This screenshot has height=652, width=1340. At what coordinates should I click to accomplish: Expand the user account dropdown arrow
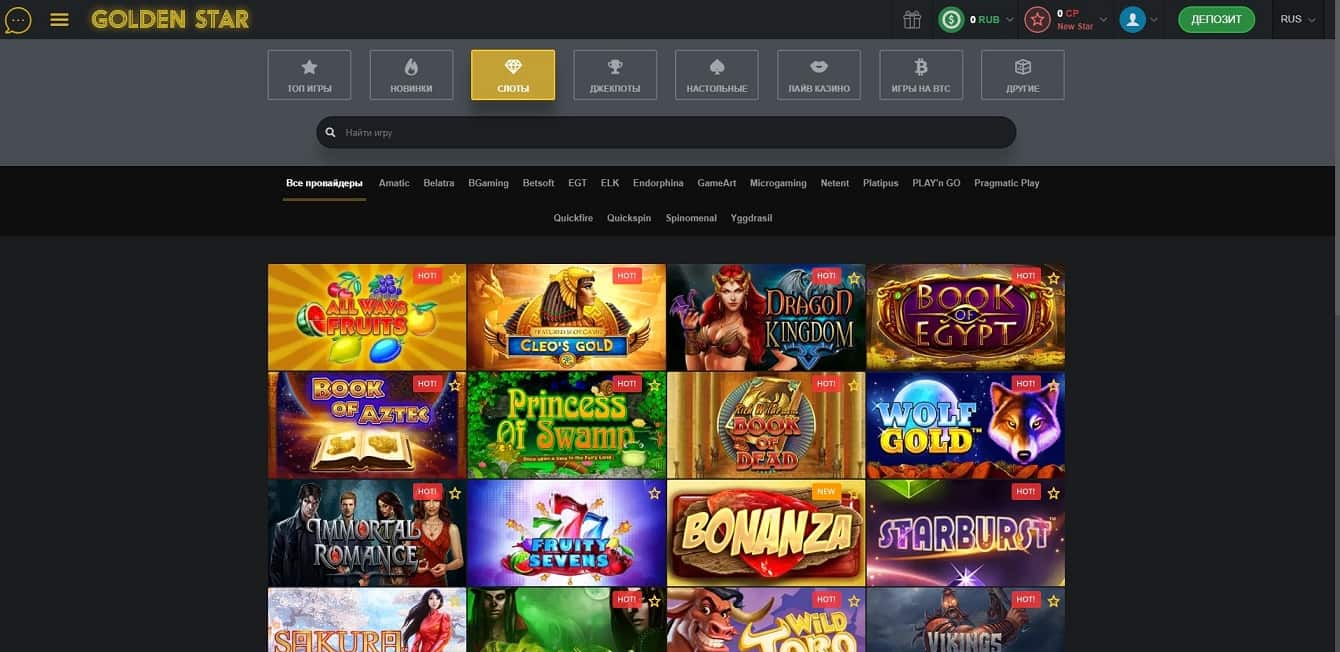pyautogui.click(x=1155, y=19)
